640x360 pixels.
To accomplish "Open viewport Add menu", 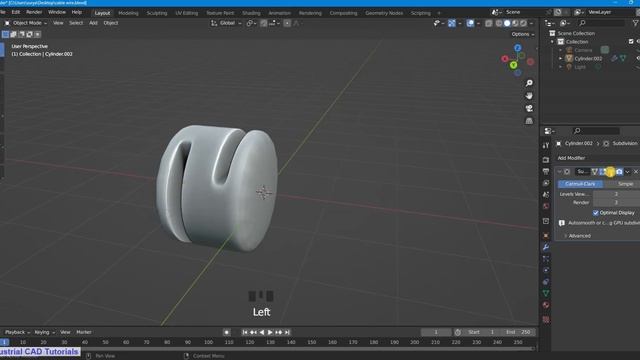I will coord(93,23).
